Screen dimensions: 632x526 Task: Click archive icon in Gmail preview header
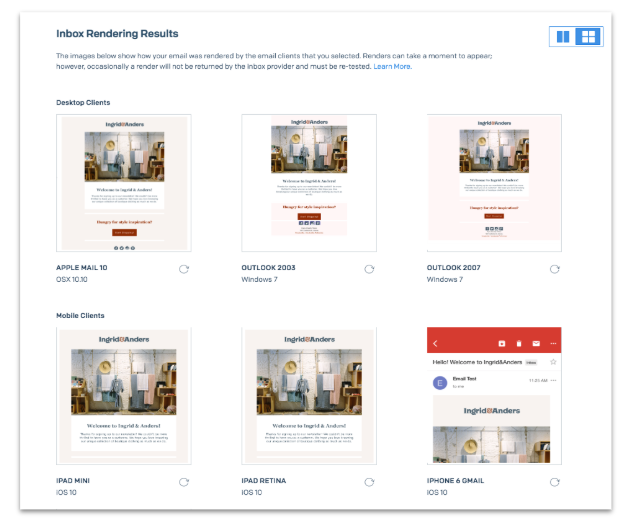coord(502,343)
